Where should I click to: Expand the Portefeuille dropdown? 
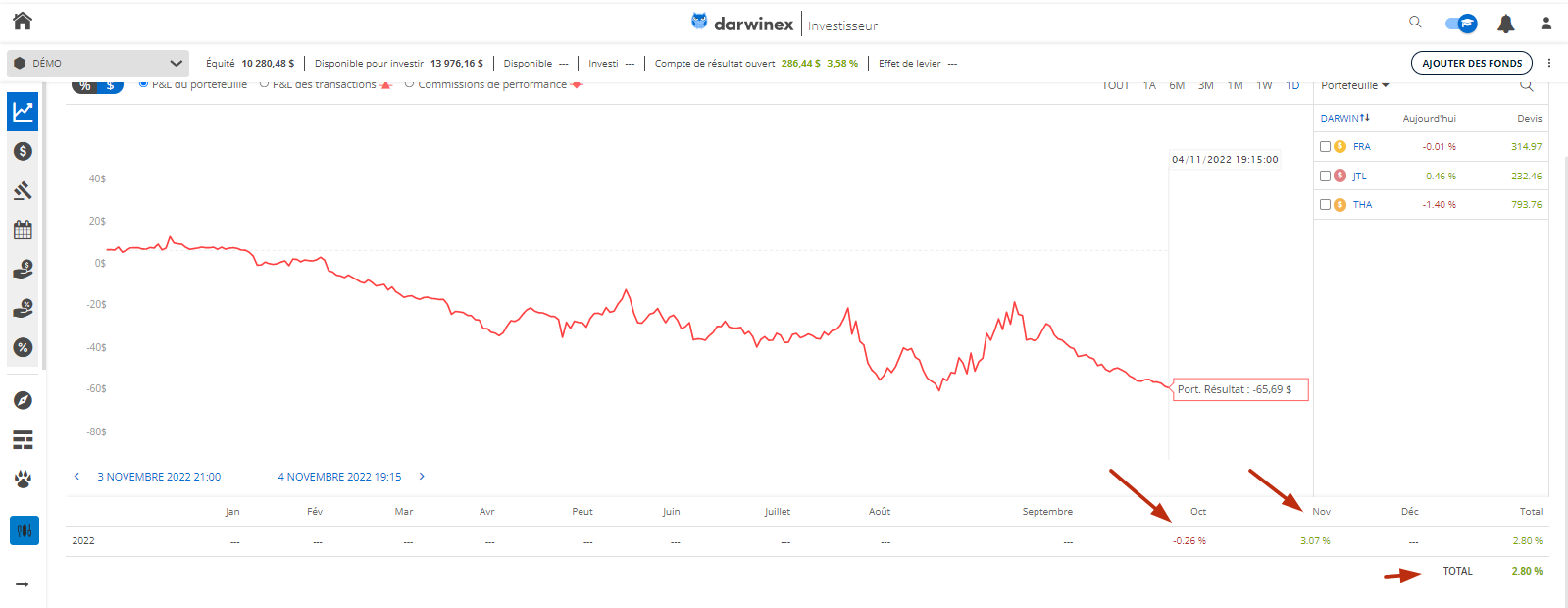coord(1355,86)
